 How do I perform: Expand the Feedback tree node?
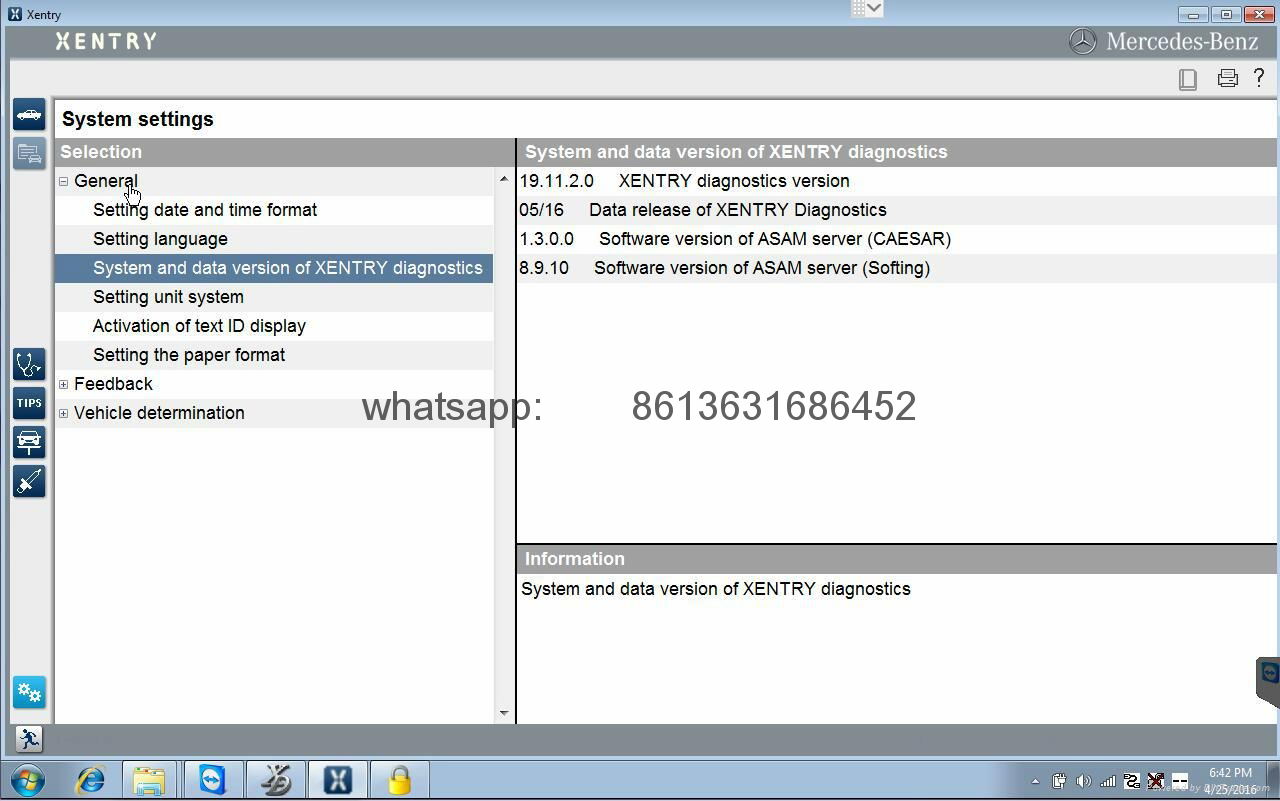pos(63,384)
